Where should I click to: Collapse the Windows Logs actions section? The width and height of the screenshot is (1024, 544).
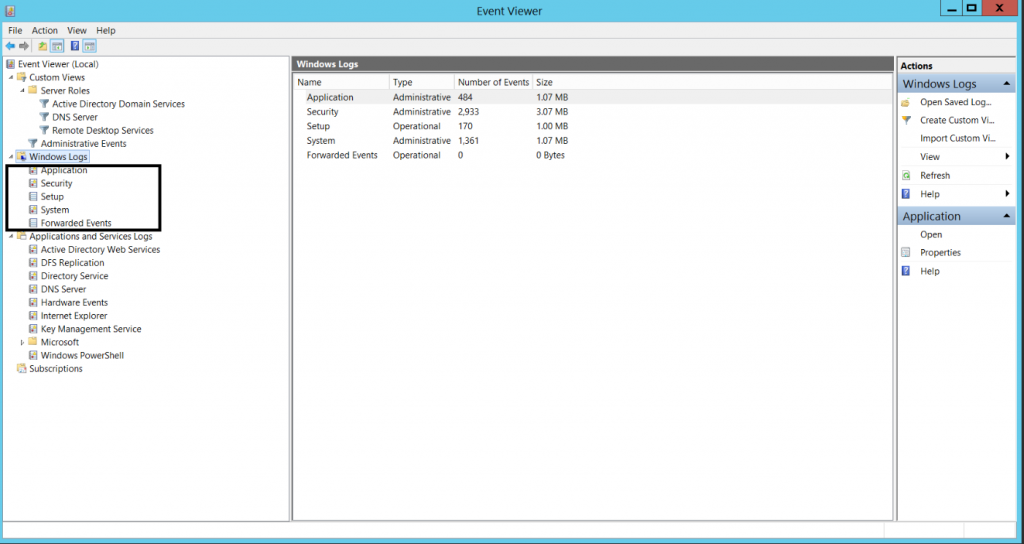pos(1006,84)
